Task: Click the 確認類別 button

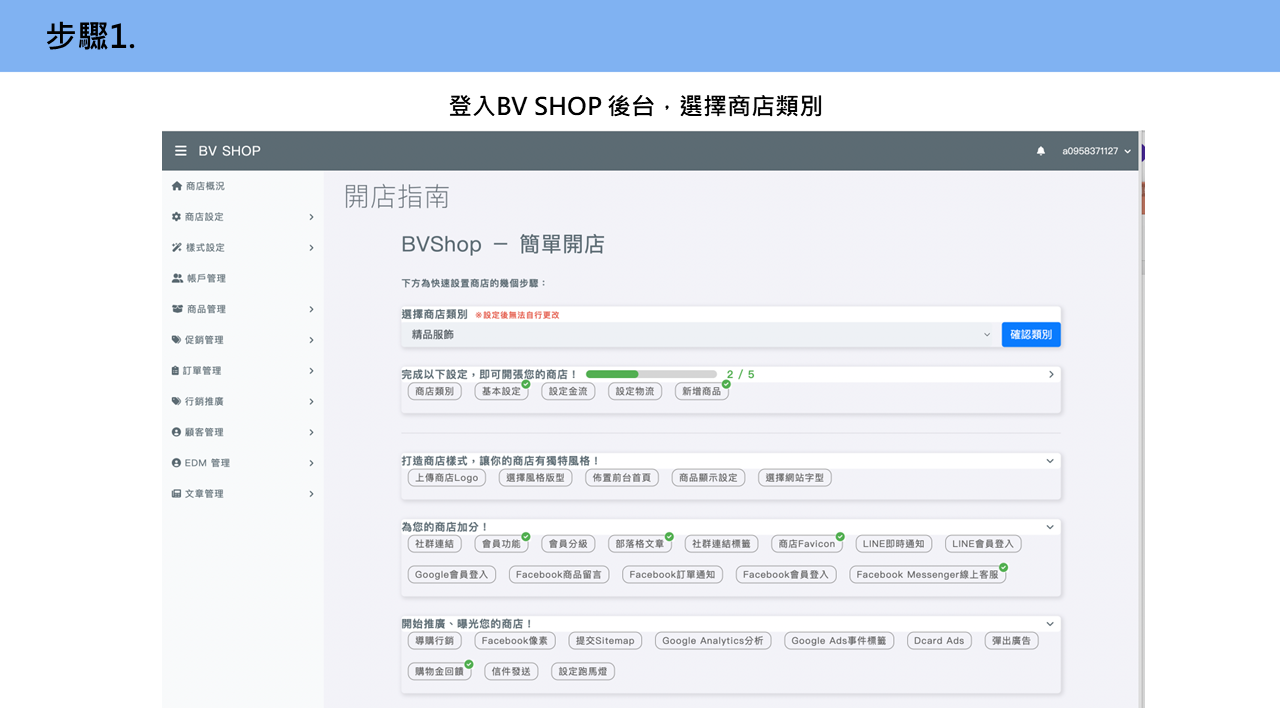Action: (1031, 335)
